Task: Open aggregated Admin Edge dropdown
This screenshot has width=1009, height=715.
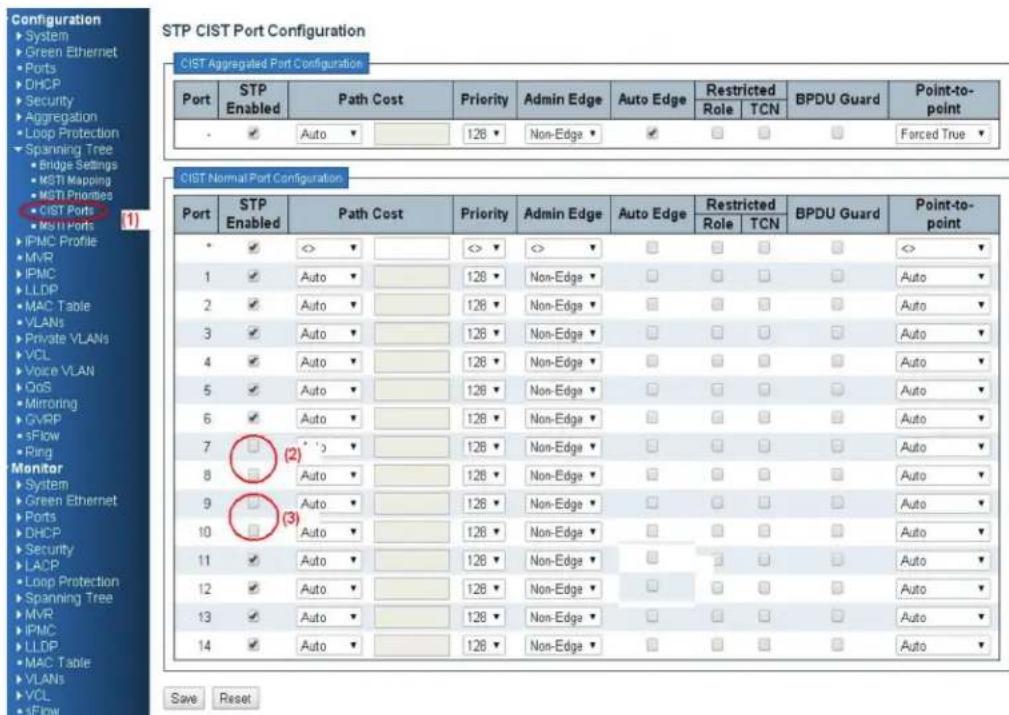Action: coord(563,134)
